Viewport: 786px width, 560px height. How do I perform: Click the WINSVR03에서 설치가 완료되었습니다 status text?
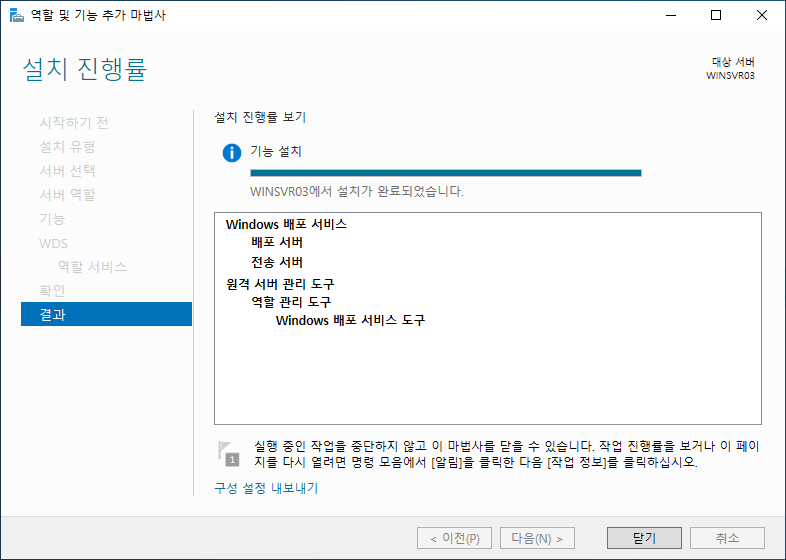point(357,192)
